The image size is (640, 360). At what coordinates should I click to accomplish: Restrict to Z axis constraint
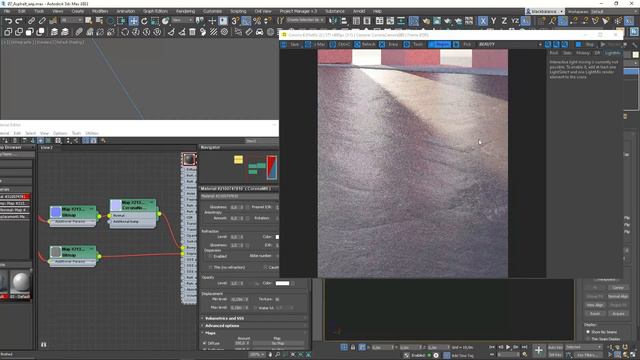pos(504,21)
